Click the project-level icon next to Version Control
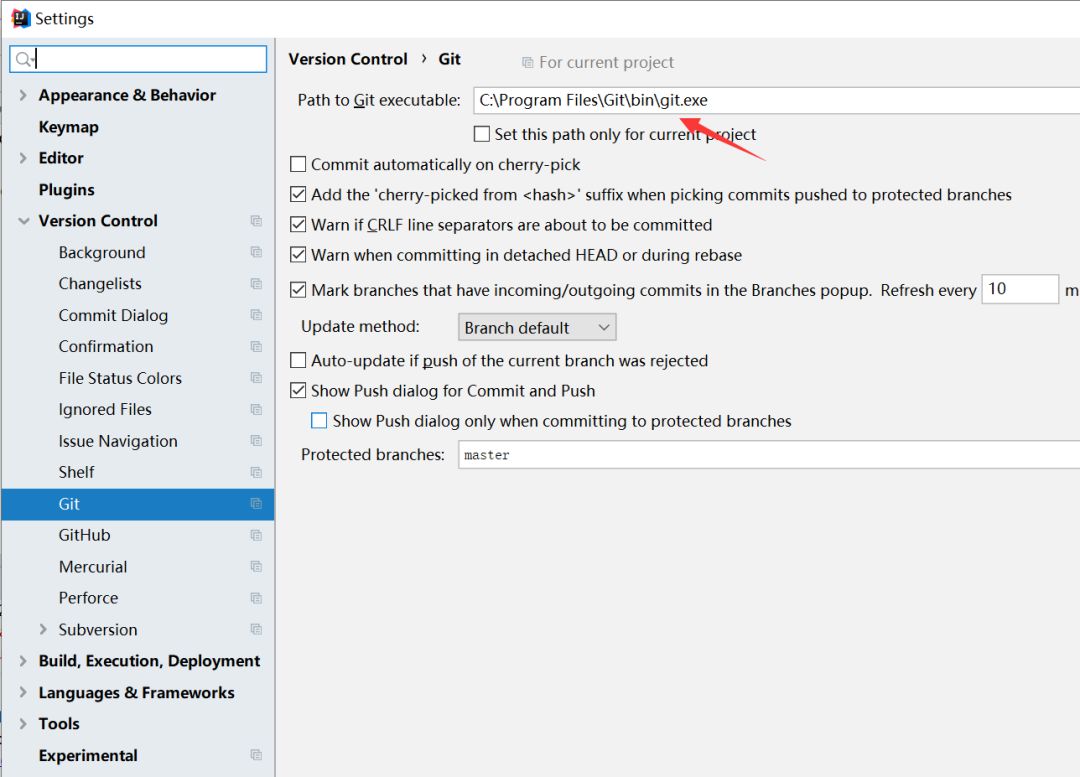Viewport: 1080px width, 777px height. (x=256, y=220)
